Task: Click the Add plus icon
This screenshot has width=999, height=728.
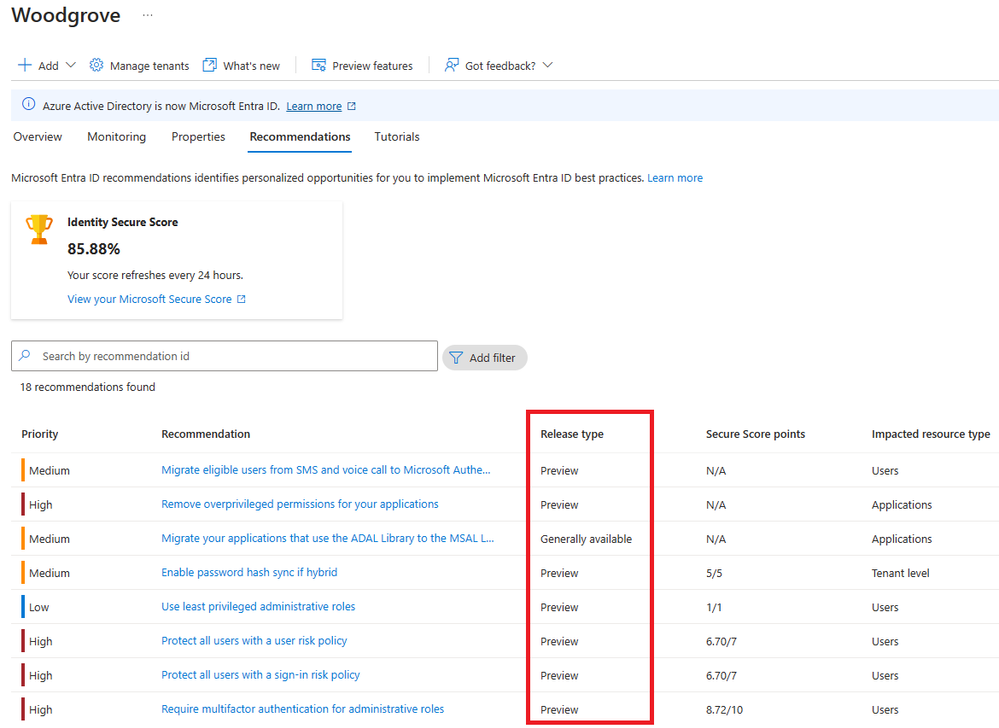Action: (25, 65)
